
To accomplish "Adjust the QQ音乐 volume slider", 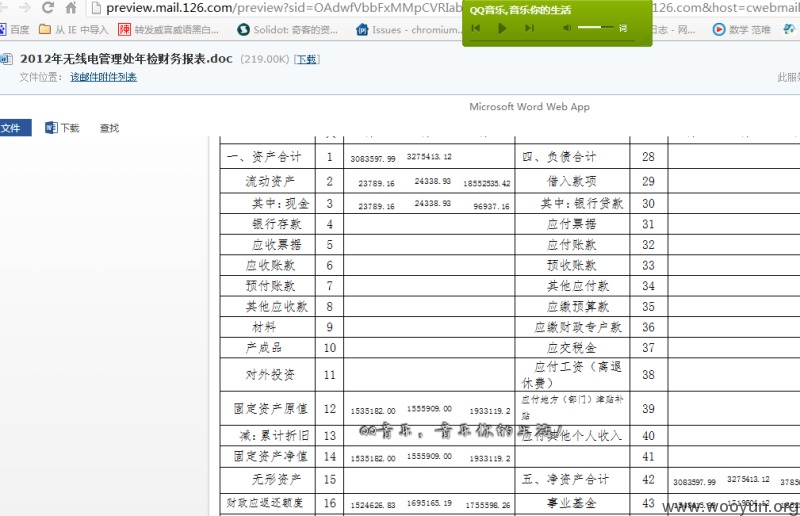I will click(x=595, y=27).
